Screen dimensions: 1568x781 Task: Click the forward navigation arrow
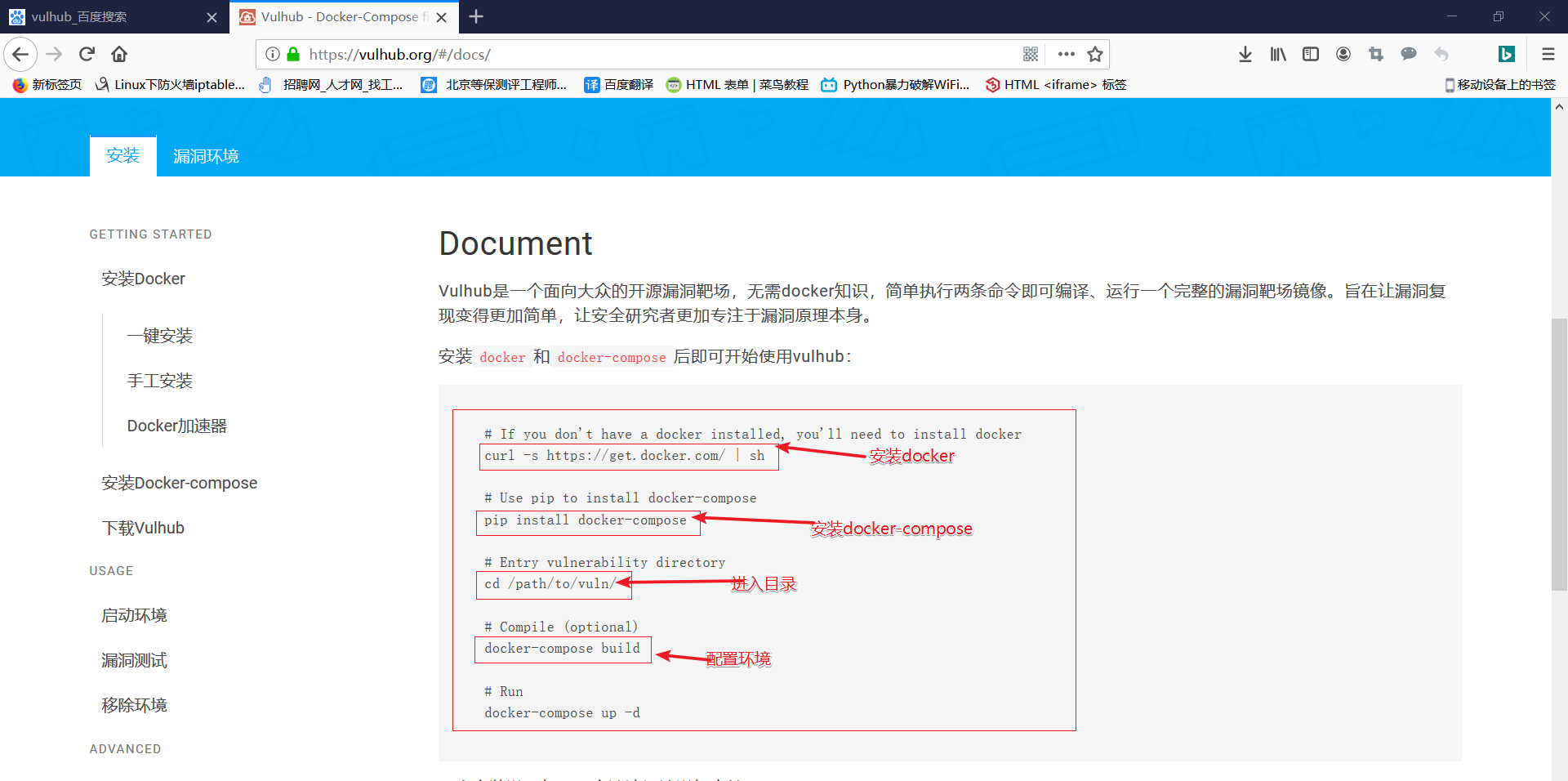(55, 55)
